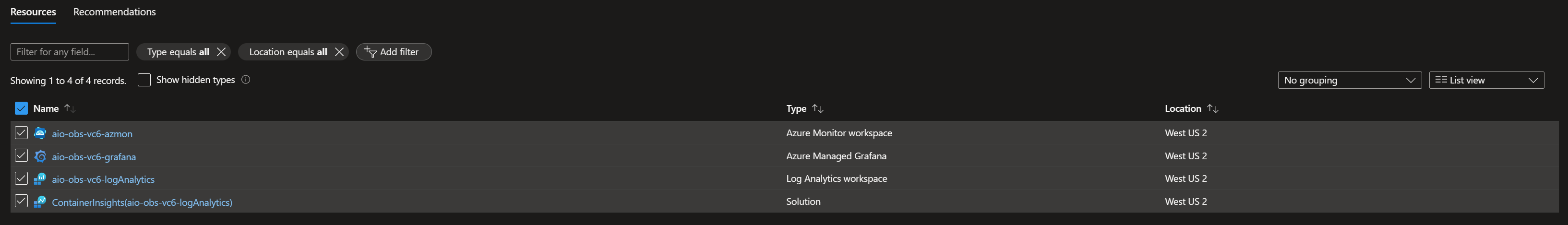This screenshot has height=225, width=1568.
Task: Open the aio-obs-vc6-azmon resource link
Action: click(92, 134)
